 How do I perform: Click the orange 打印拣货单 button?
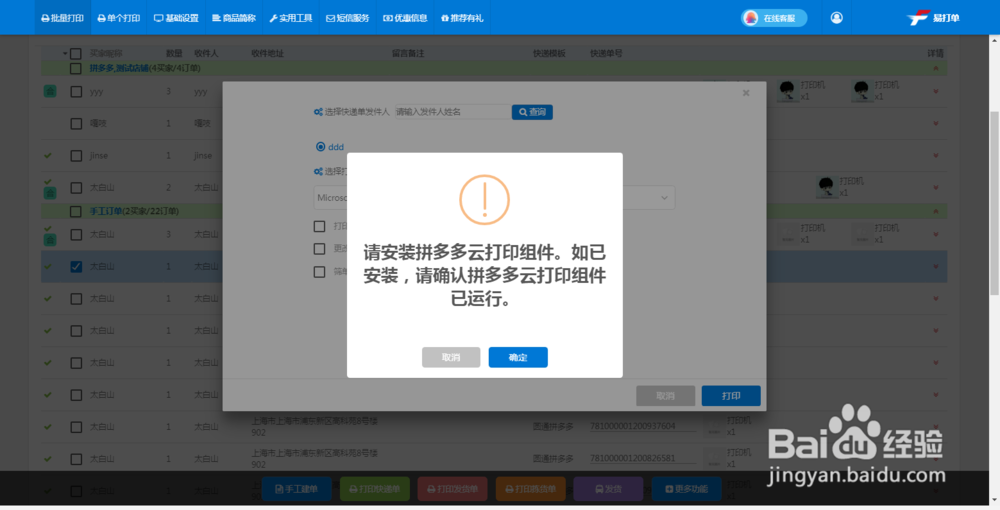point(530,489)
